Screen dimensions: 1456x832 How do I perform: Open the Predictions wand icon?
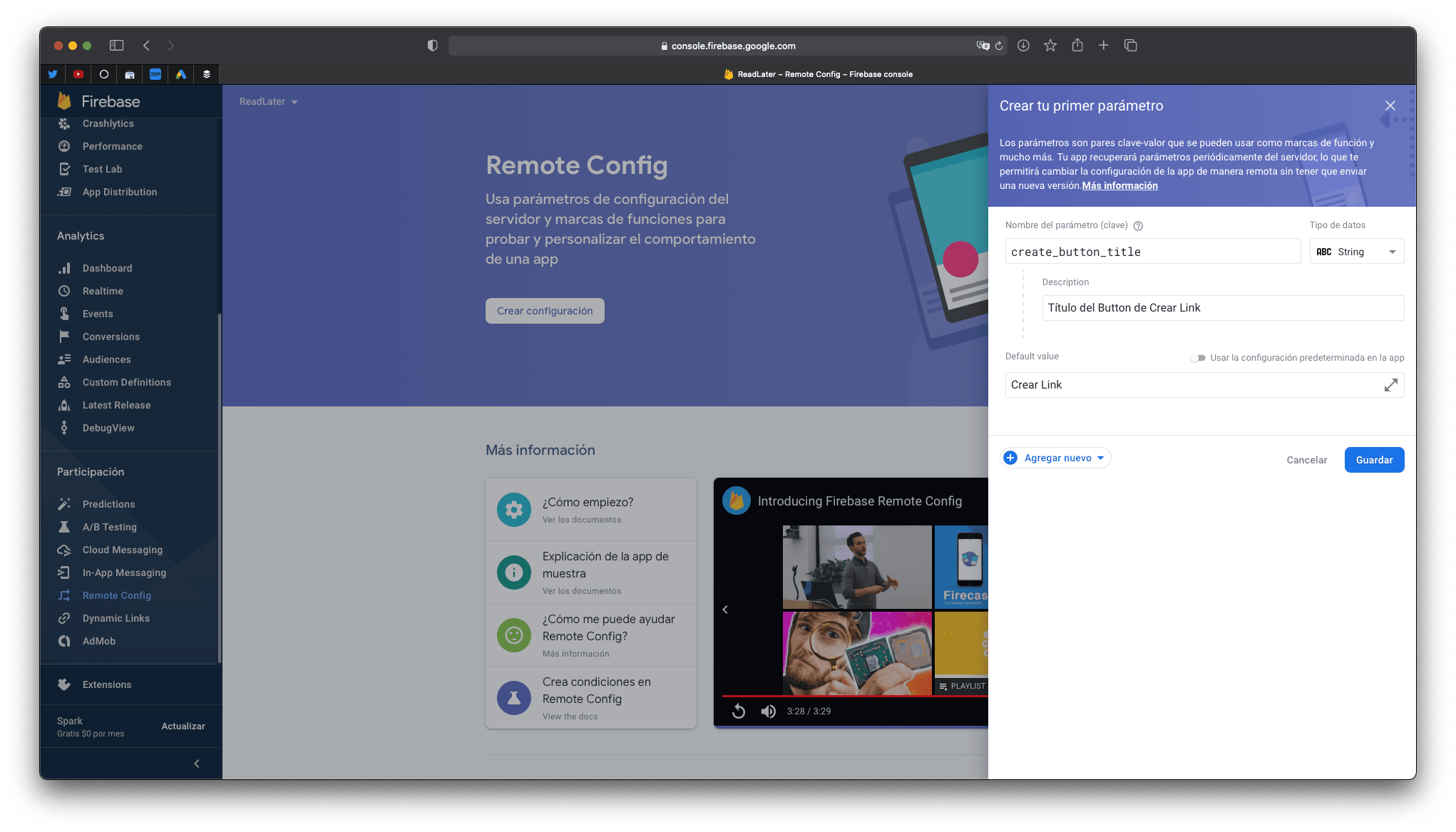coord(64,504)
